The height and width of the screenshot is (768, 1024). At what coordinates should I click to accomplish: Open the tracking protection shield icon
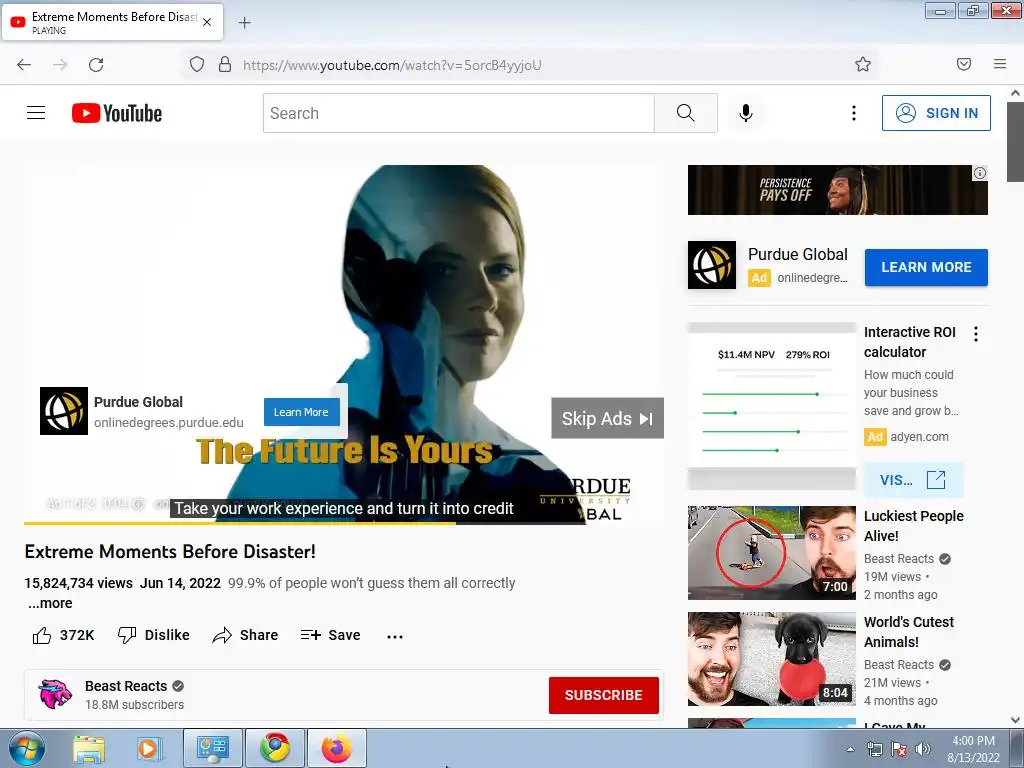click(197, 65)
